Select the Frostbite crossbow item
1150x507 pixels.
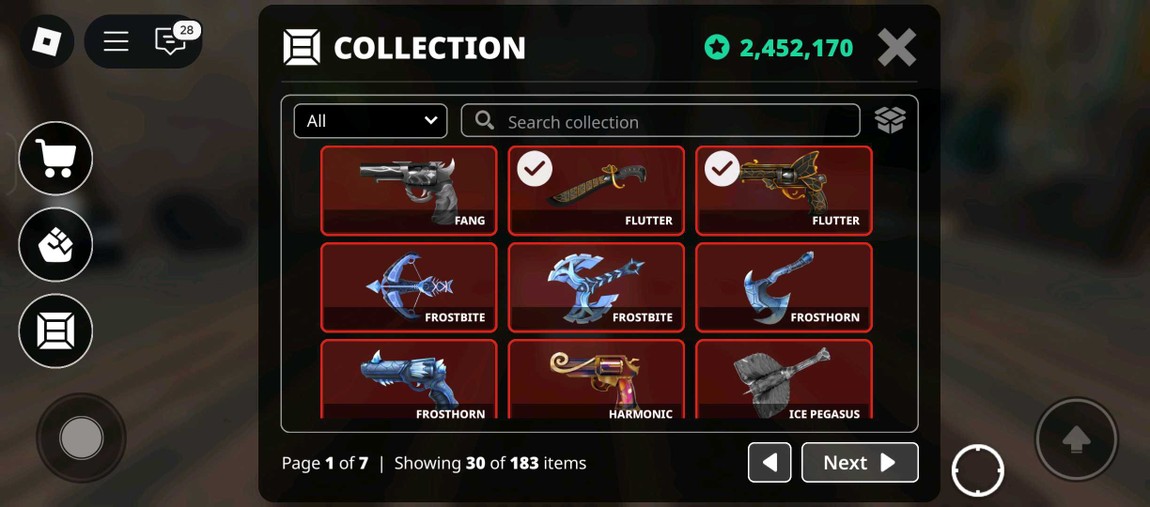(x=409, y=288)
